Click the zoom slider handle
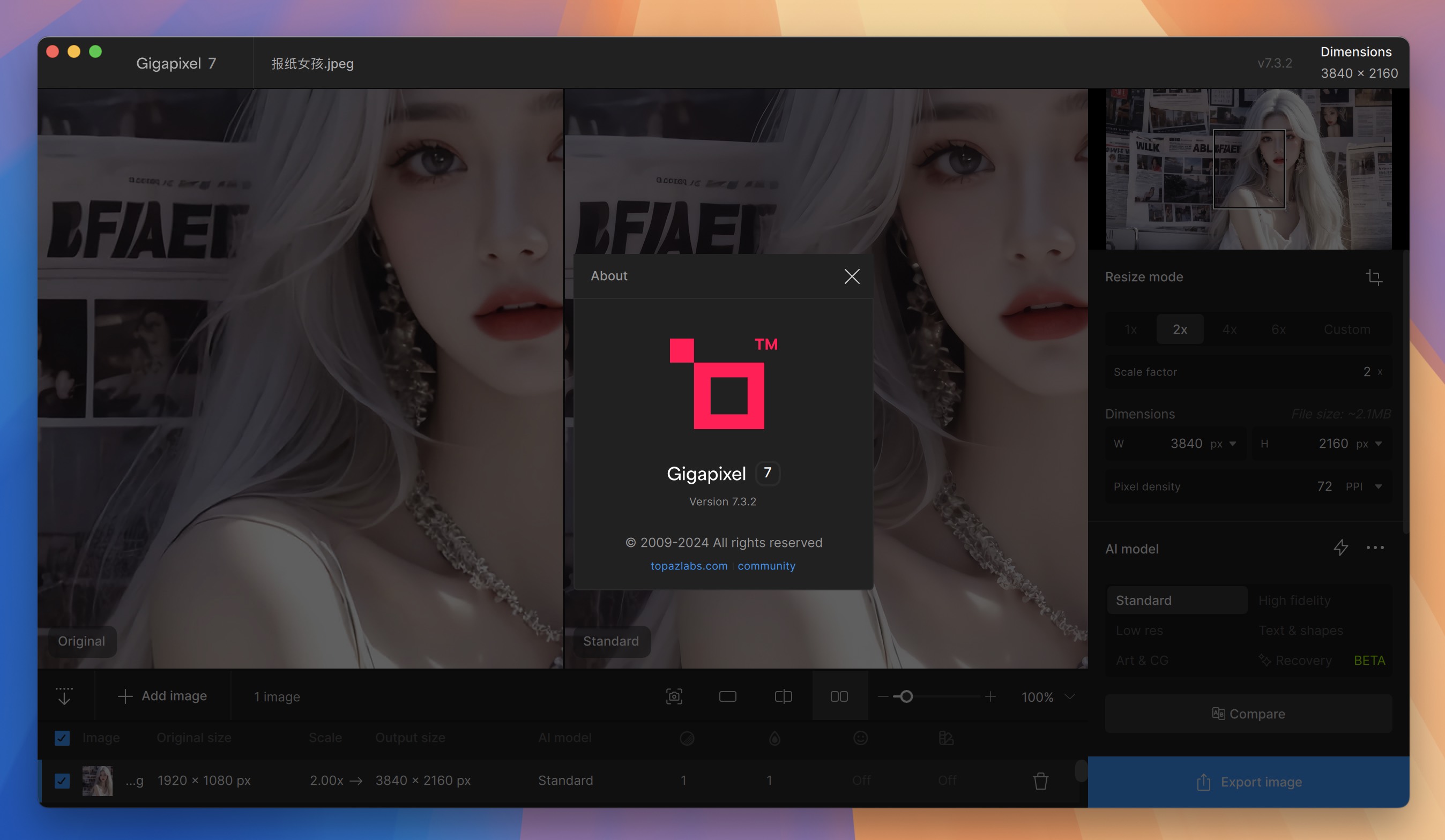The height and width of the screenshot is (840, 1445). click(x=906, y=696)
